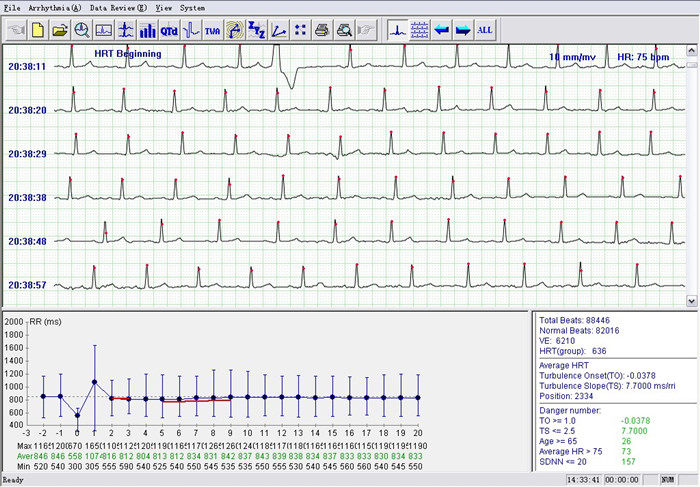Image resolution: width=700 pixels, height=487 pixels.
Task: Open the print preview magnifier icon
Action: point(343,30)
